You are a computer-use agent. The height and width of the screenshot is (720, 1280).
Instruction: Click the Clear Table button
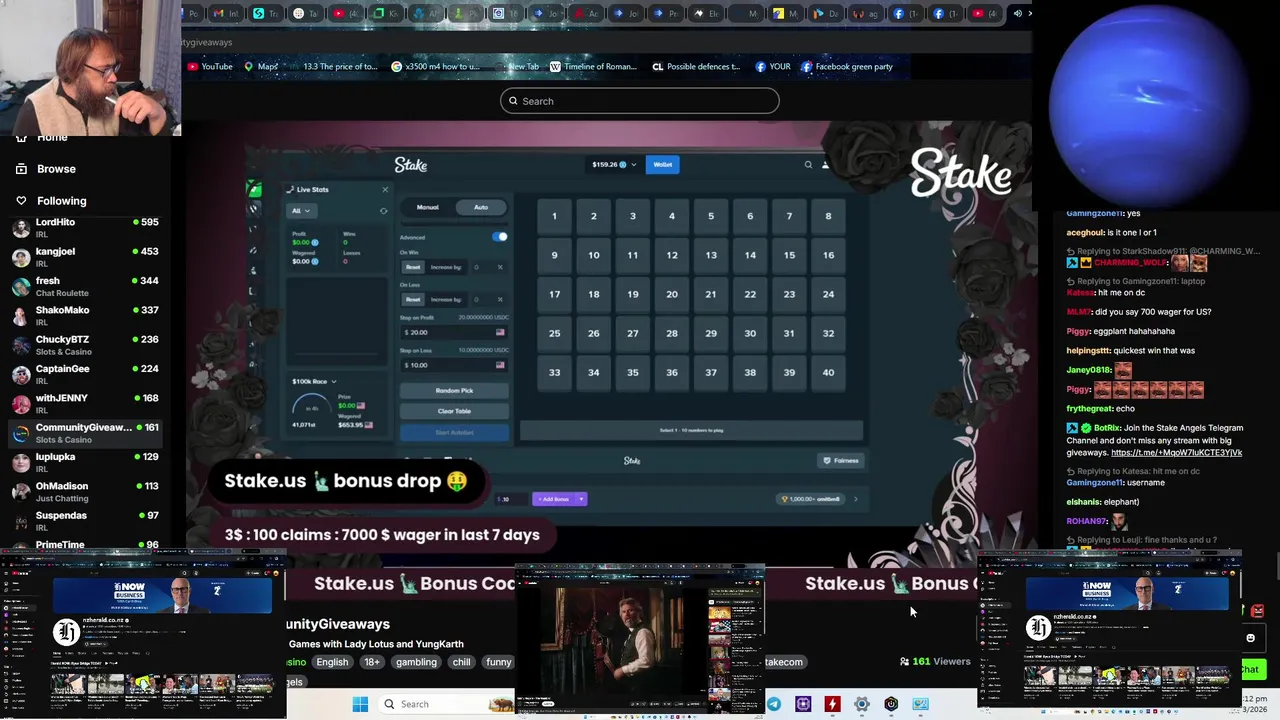[x=454, y=411]
